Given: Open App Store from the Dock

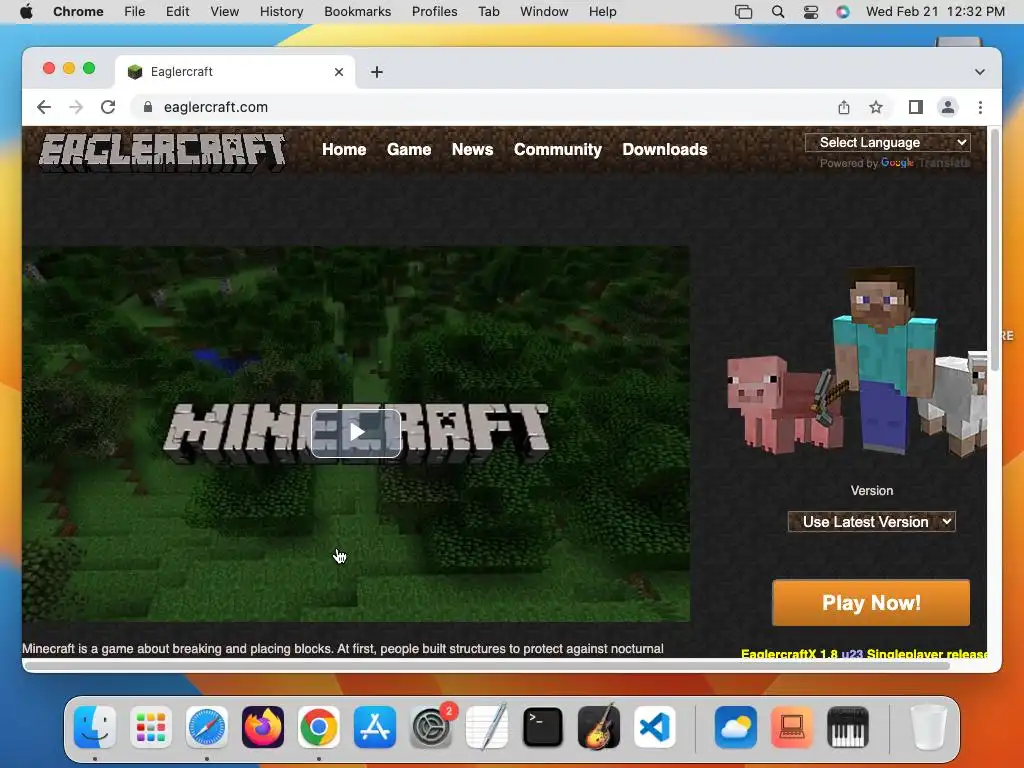Looking at the screenshot, I should [375, 727].
